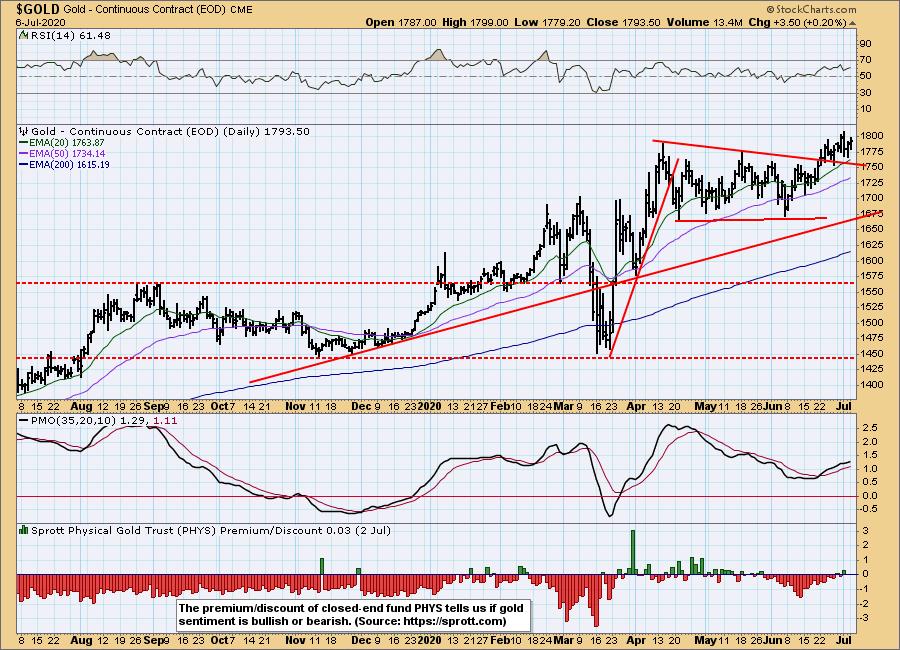This screenshot has height=650, width=900.
Task: Click the 'Gold - Continuous Contract (EOD) CME' header text
Action: (x=158, y=10)
